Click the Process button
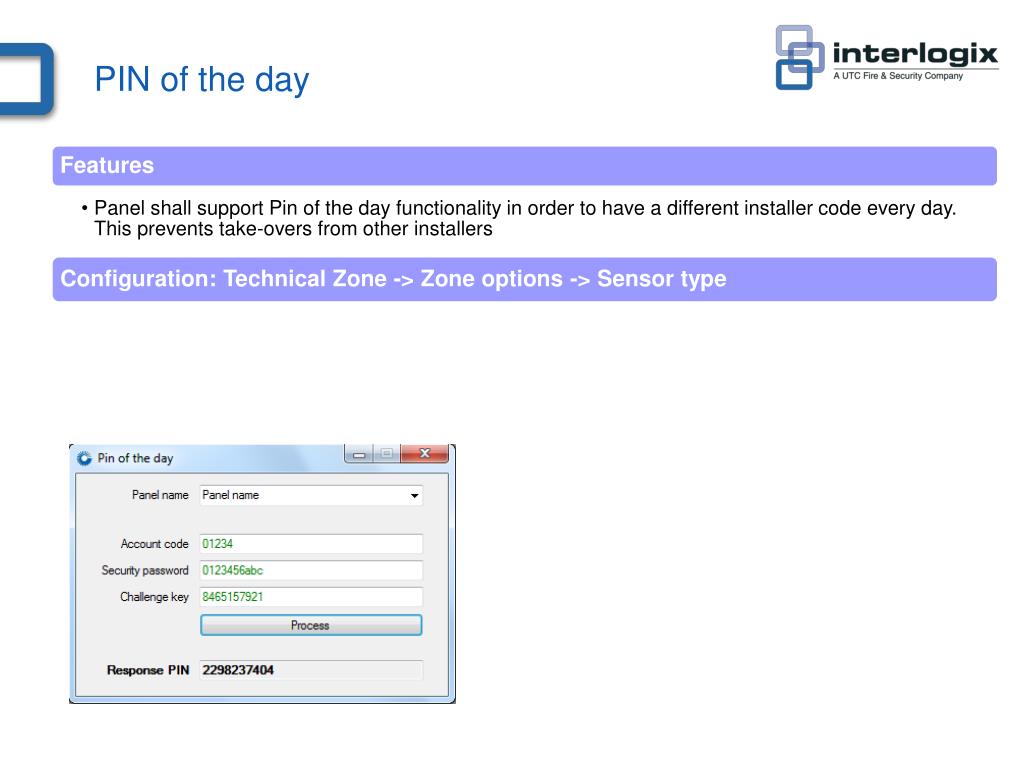 [x=311, y=626]
